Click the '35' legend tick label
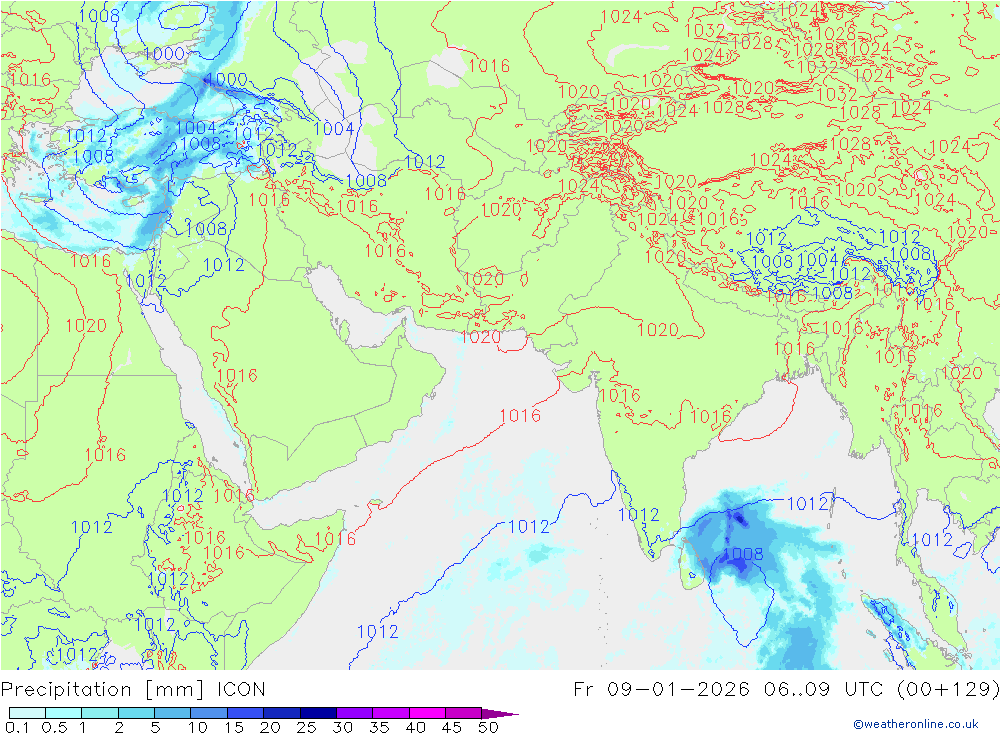 (379, 727)
